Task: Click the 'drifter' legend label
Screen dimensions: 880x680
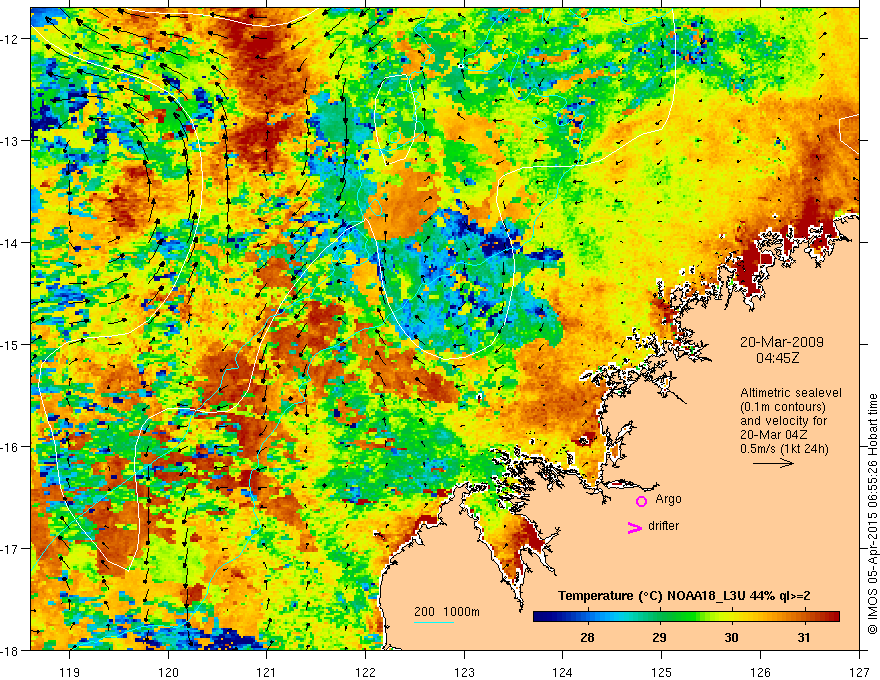Action: point(663,526)
